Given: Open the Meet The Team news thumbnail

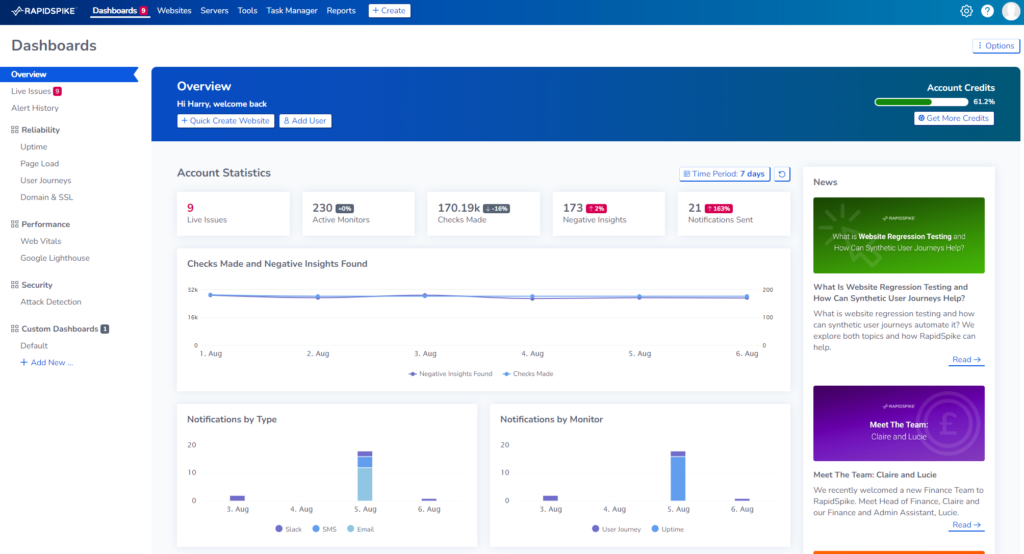Looking at the screenshot, I should (x=899, y=423).
